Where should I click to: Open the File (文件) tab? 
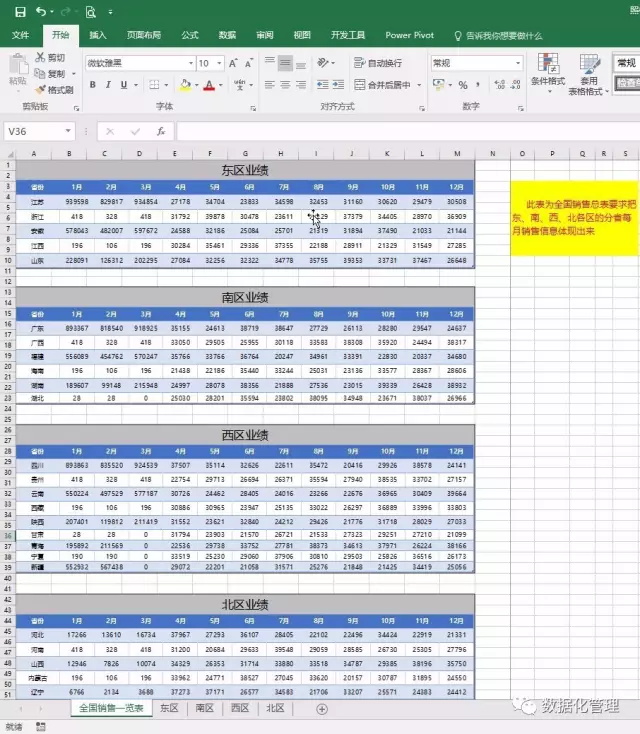20,35
